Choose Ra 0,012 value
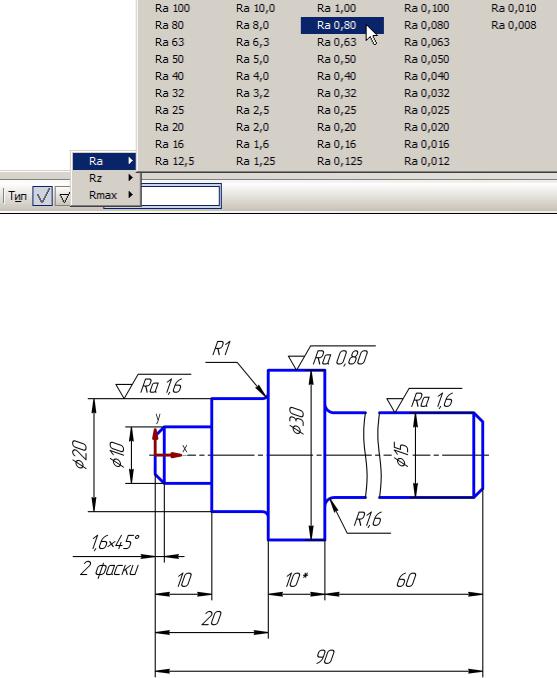557x678 pixels. point(427,161)
